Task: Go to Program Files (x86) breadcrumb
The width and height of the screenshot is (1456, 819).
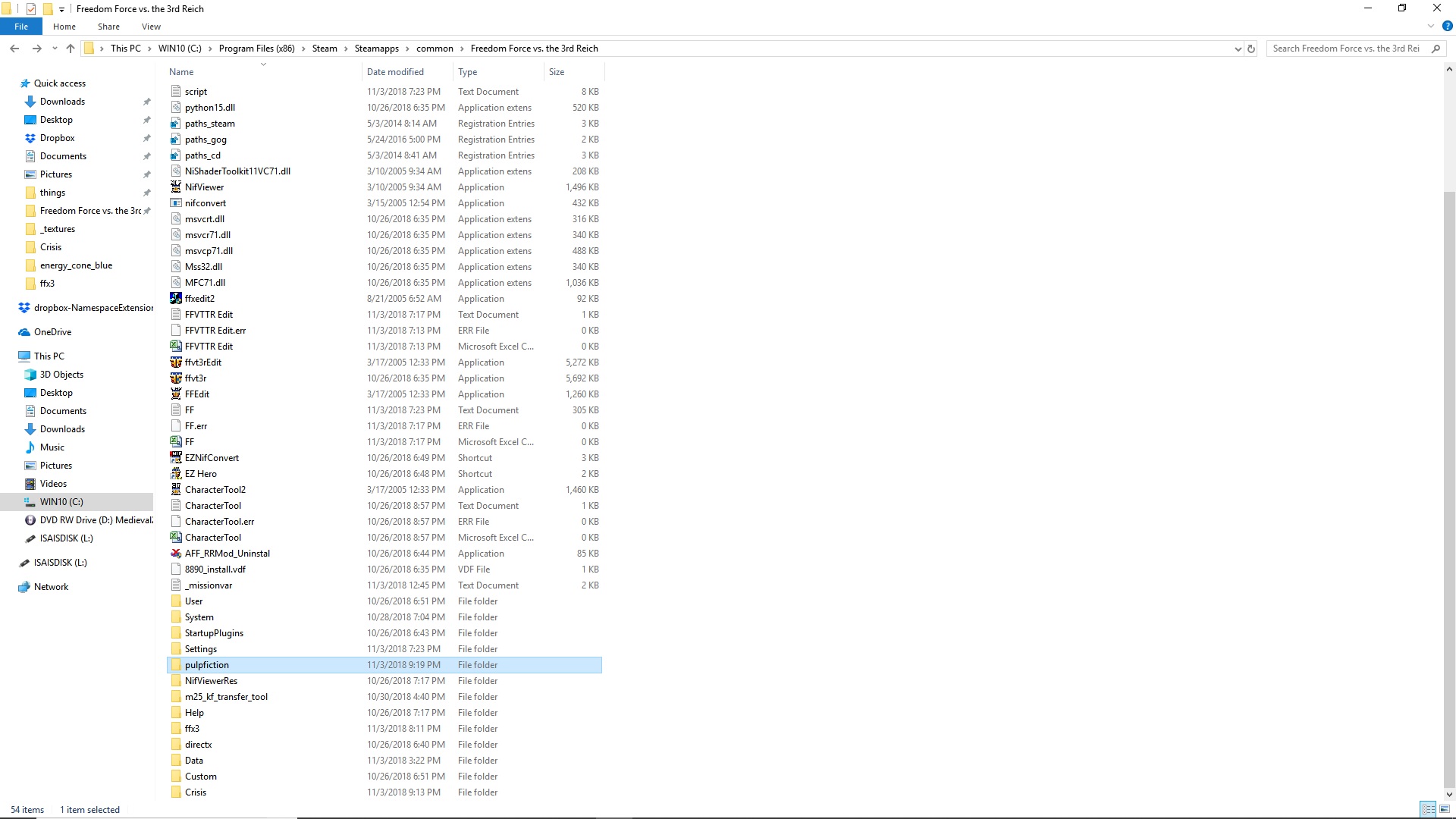Action: pyautogui.click(x=257, y=49)
